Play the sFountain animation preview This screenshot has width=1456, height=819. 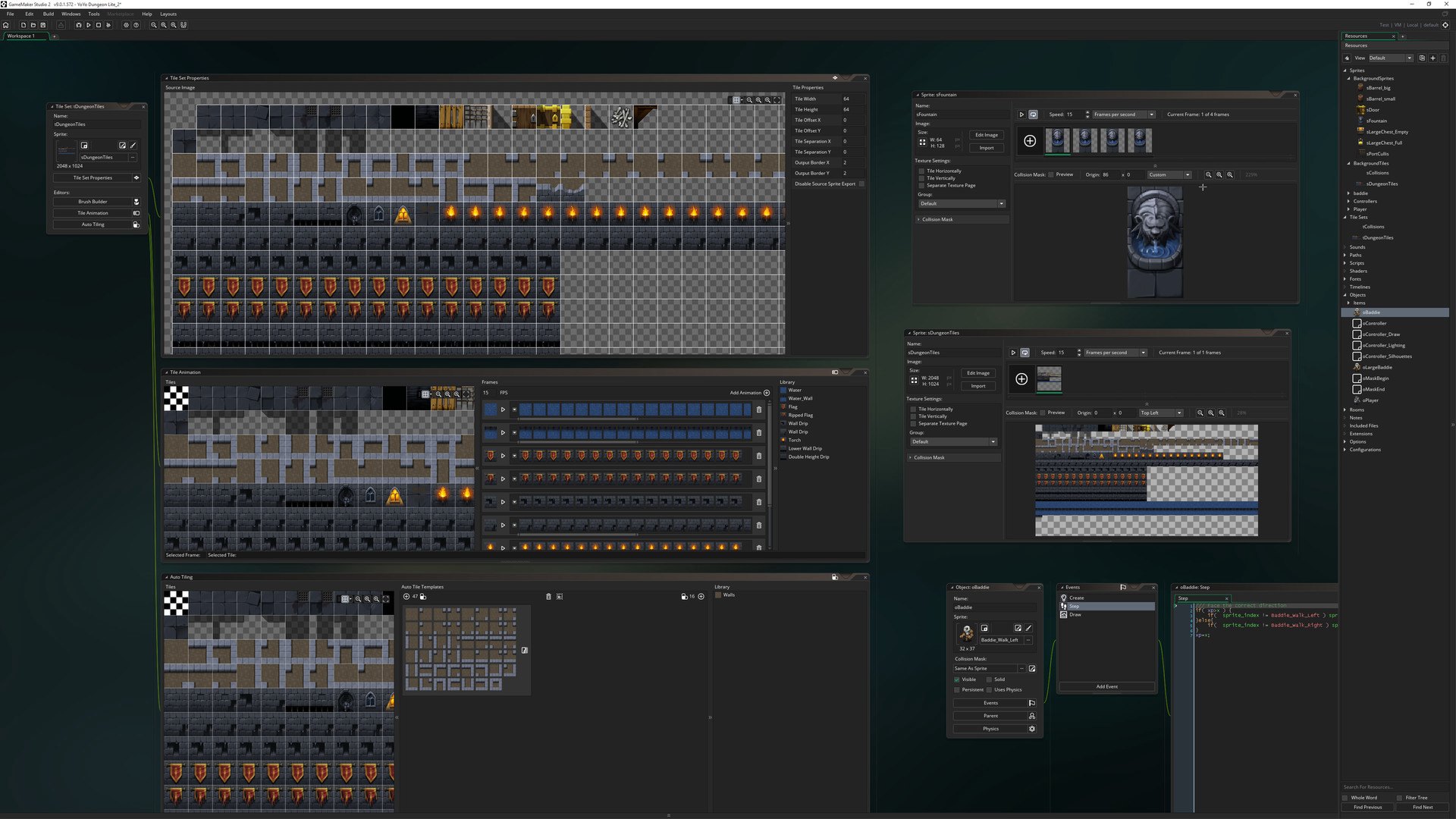pos(1021,115)
